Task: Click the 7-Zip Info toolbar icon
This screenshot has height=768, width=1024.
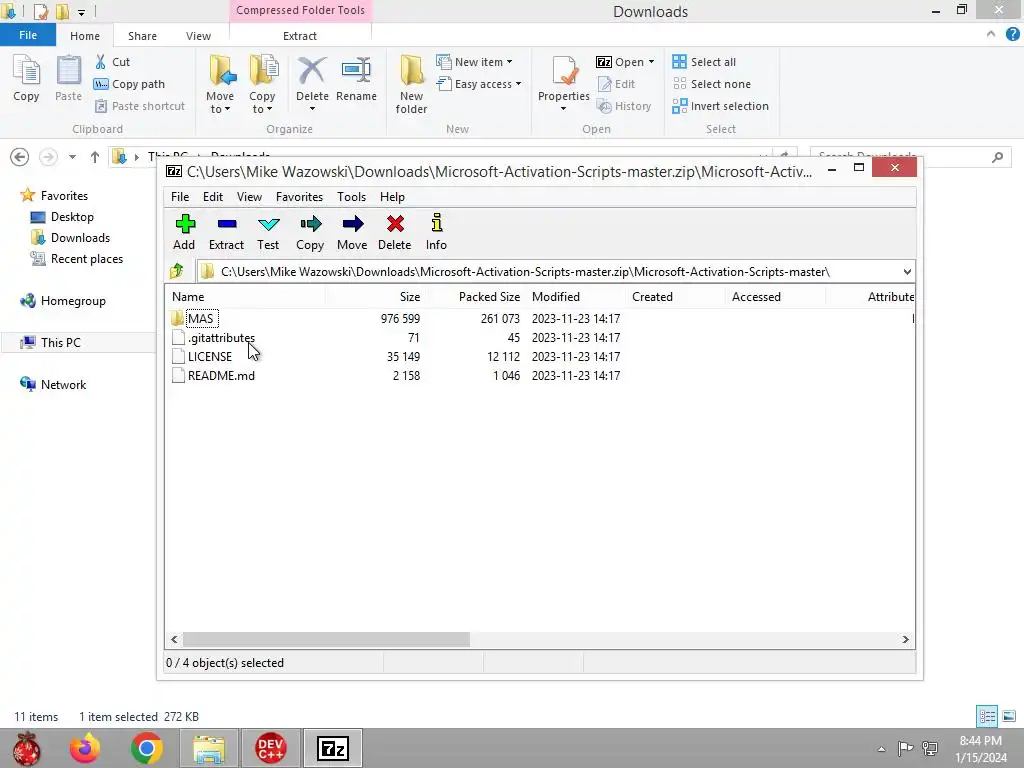Action: (x=437, y=223)
